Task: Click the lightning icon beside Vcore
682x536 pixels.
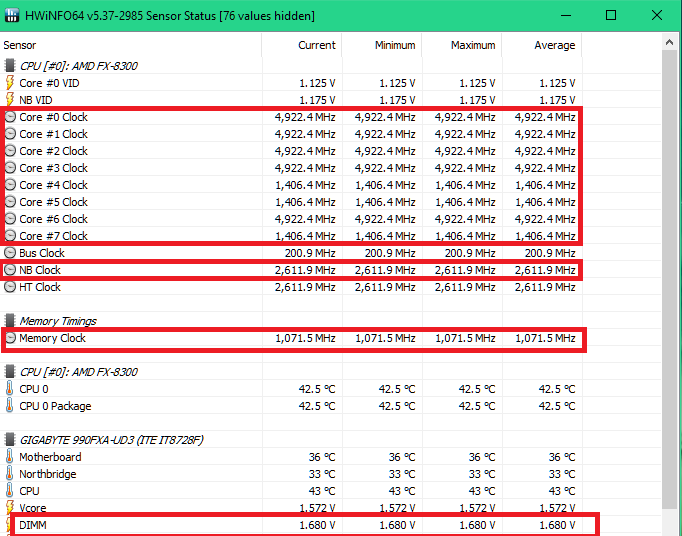Action: (9, 508)
